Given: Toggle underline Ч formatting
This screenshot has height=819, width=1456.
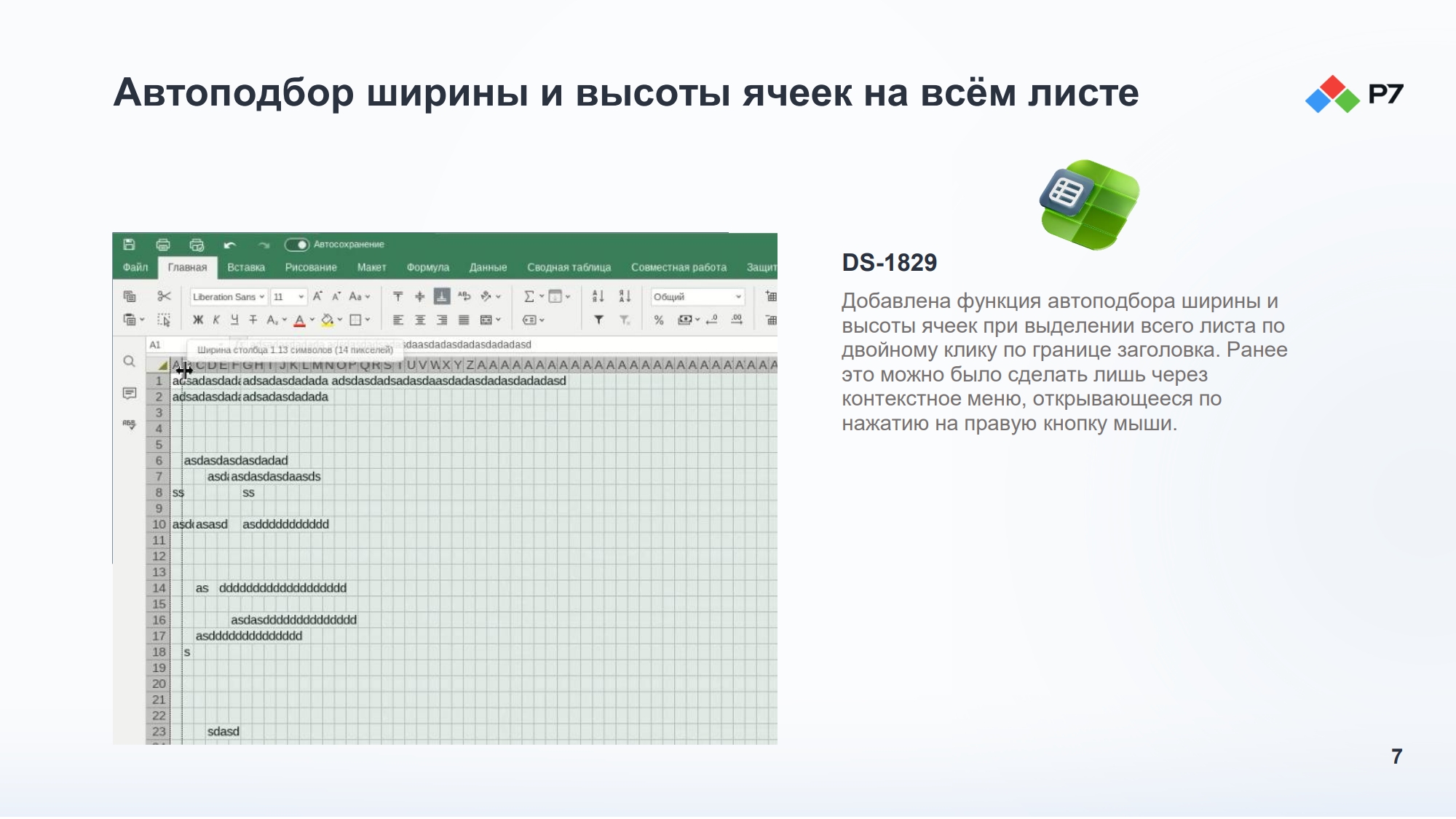Looking at the screenshot, I should (x=234, y=320).
